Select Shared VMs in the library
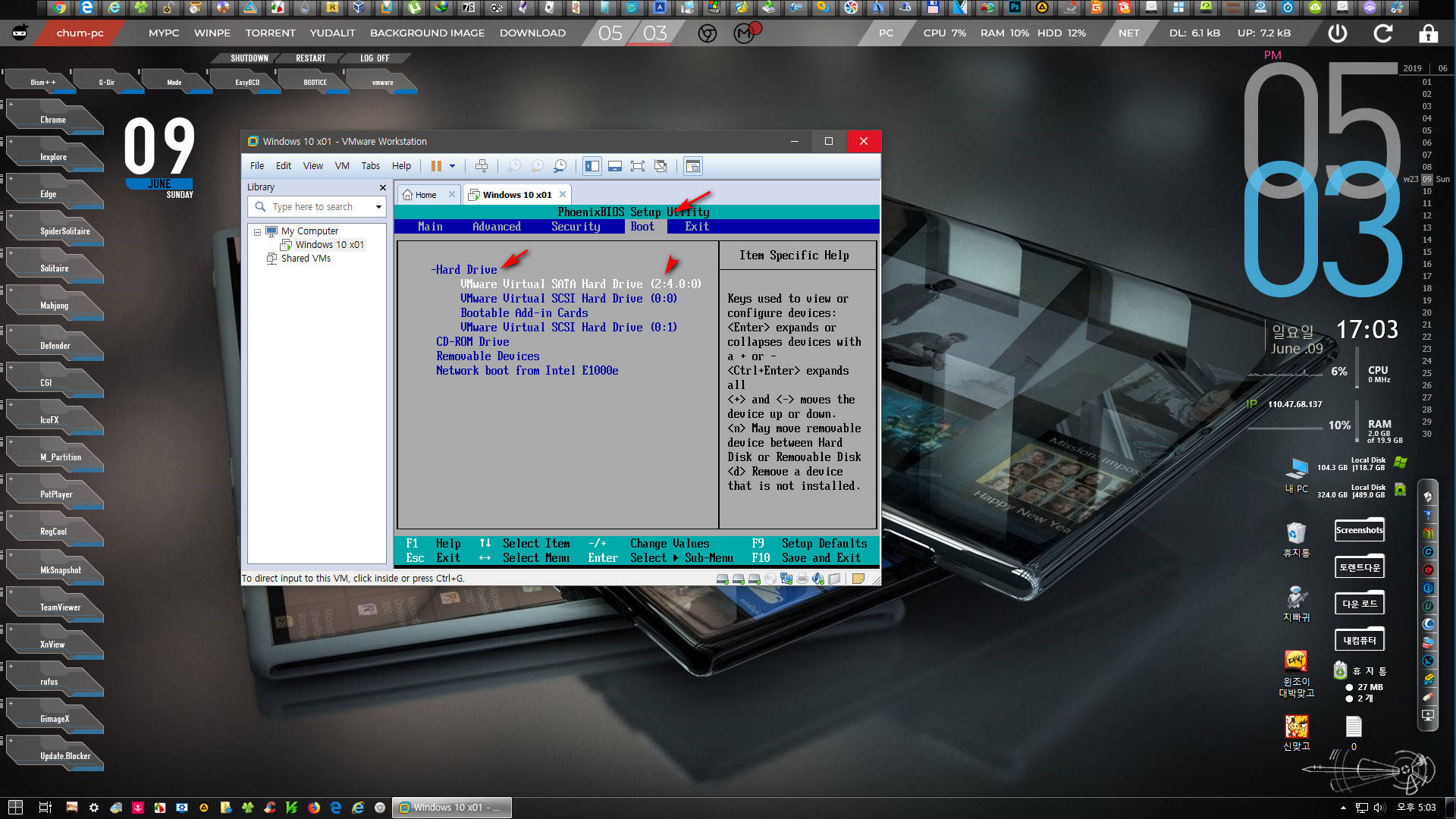1456x819 pixels. tap(306, 259)
